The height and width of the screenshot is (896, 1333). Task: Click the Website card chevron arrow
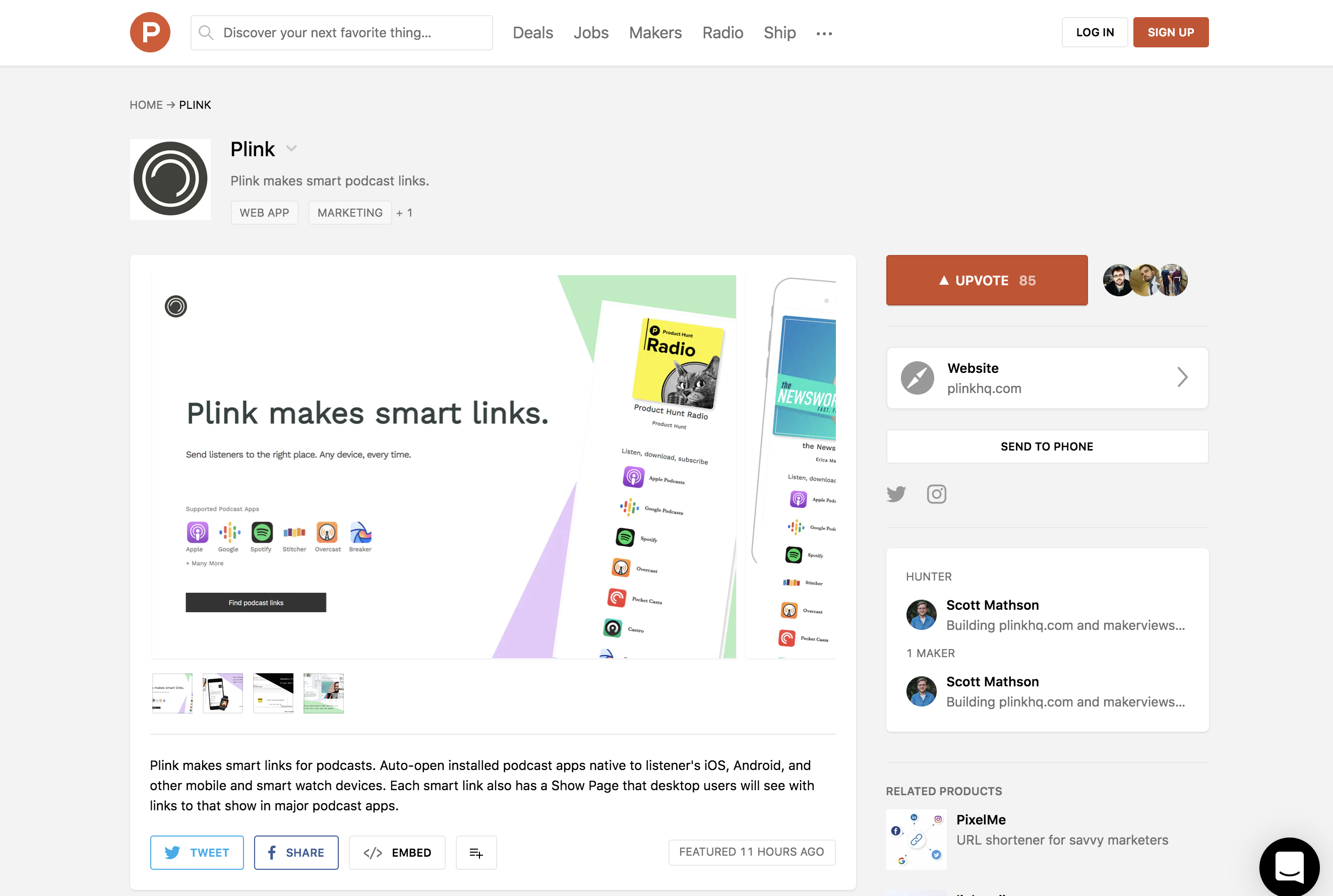tap(1183, 377)
